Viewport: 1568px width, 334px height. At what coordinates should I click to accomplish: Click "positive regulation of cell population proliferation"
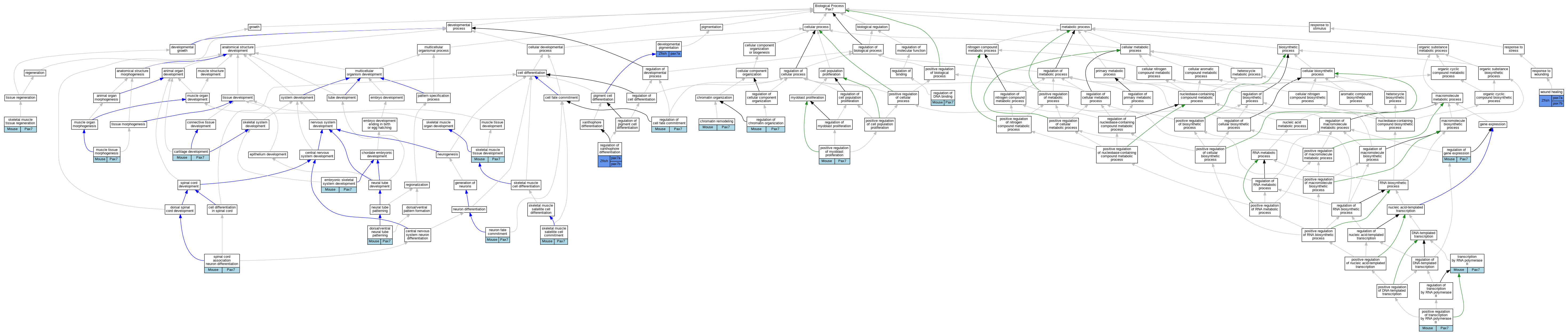pyautogui.click(x=880, y=124)
